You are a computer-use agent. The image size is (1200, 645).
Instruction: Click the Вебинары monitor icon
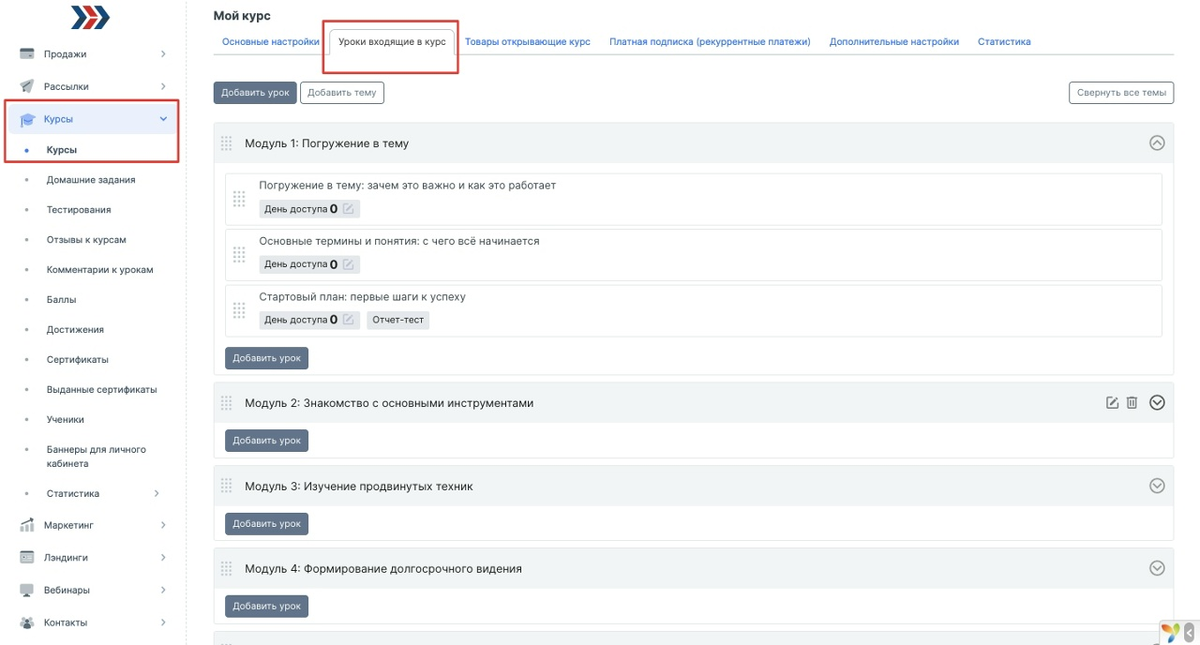click(x=28, y=590)
